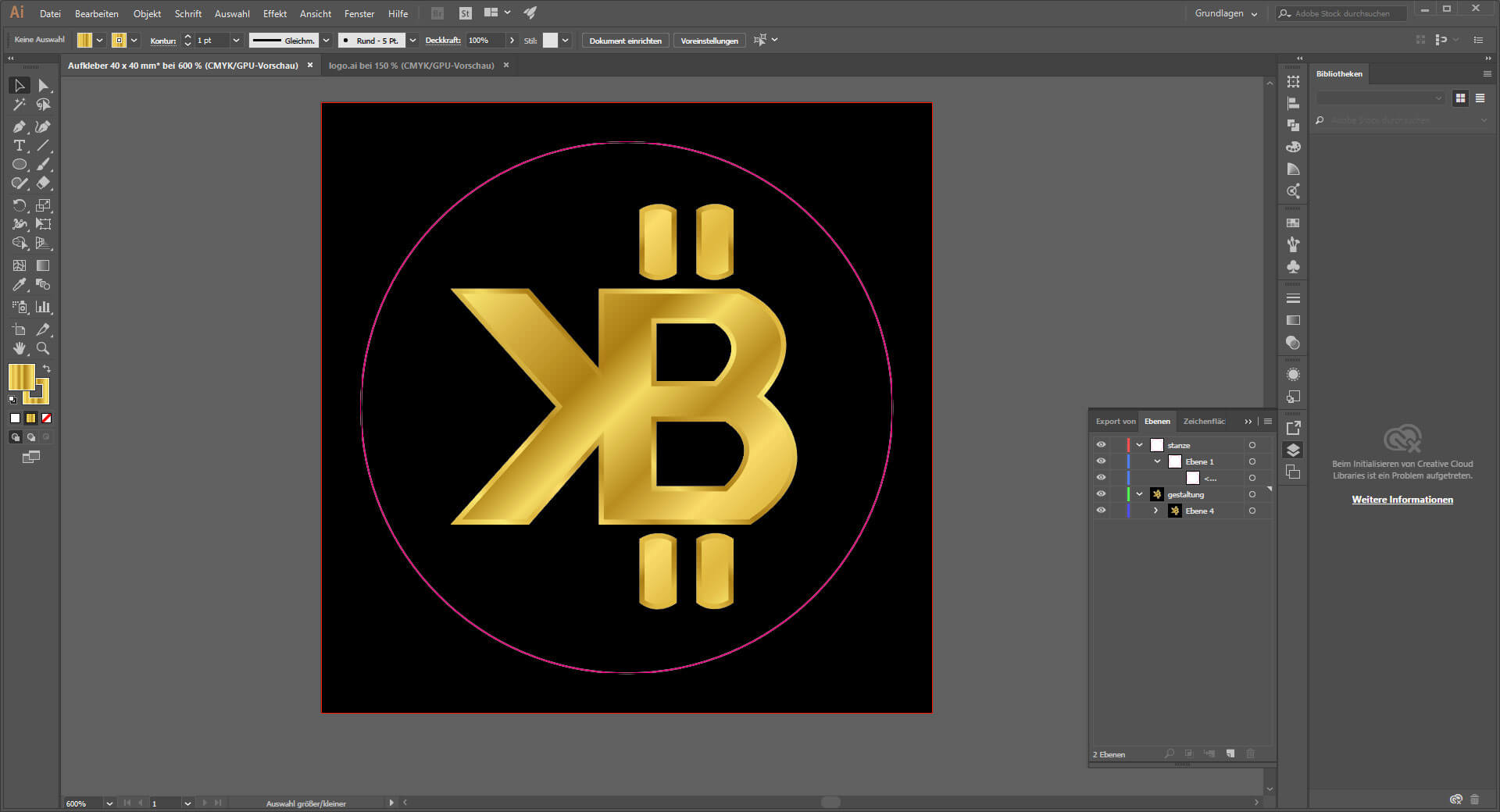Open the Weitere Informationen link
The width and height of the screenshot is (1500, 812).
click(x=1402, y=500)
